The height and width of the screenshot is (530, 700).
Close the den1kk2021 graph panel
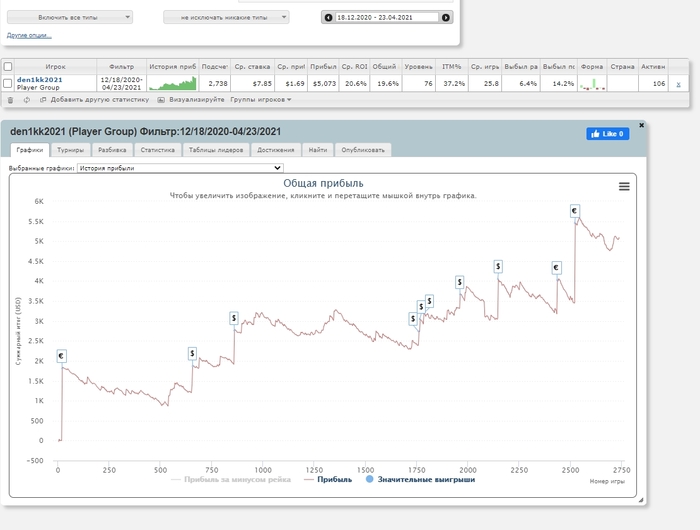642,125
